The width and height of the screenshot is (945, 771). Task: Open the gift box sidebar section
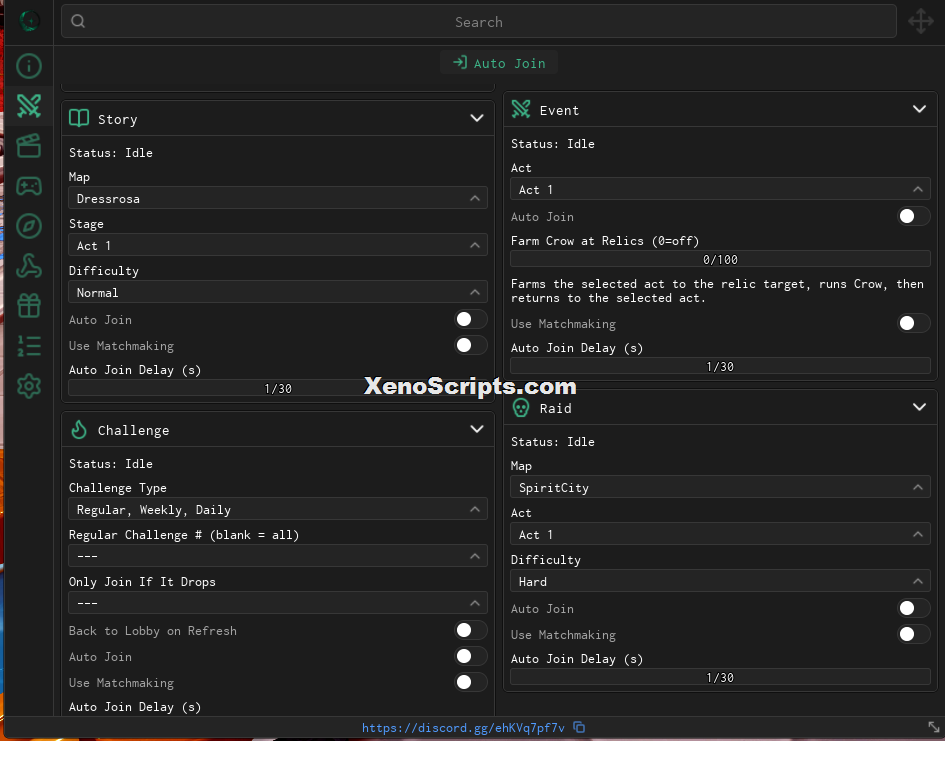[x=28, y=306]
